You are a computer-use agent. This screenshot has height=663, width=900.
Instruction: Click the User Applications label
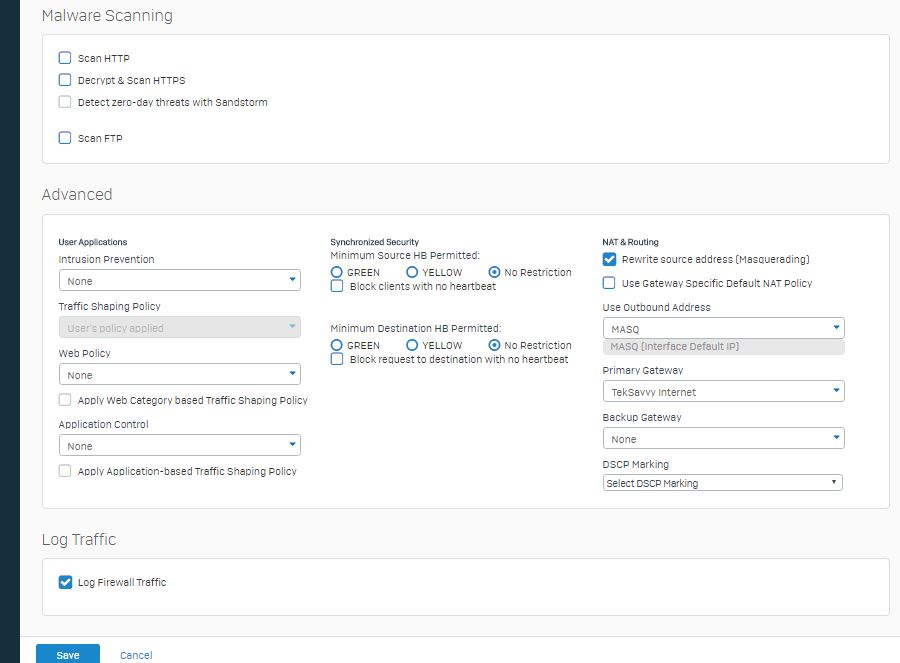(x=93, y=242)
